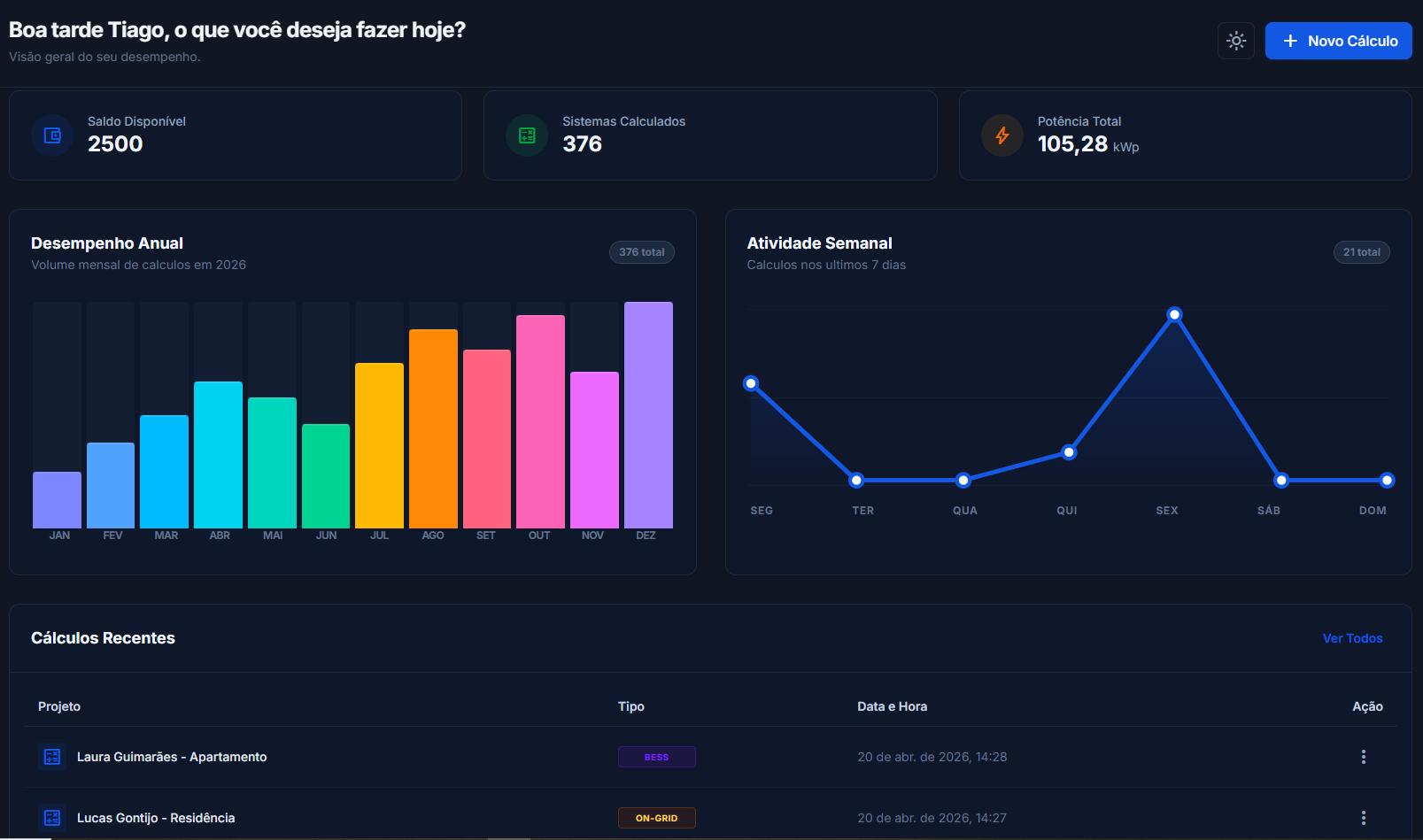Select the Projeto column header
The height and width of the screenshot is (840, 1423).
[59, 706]
